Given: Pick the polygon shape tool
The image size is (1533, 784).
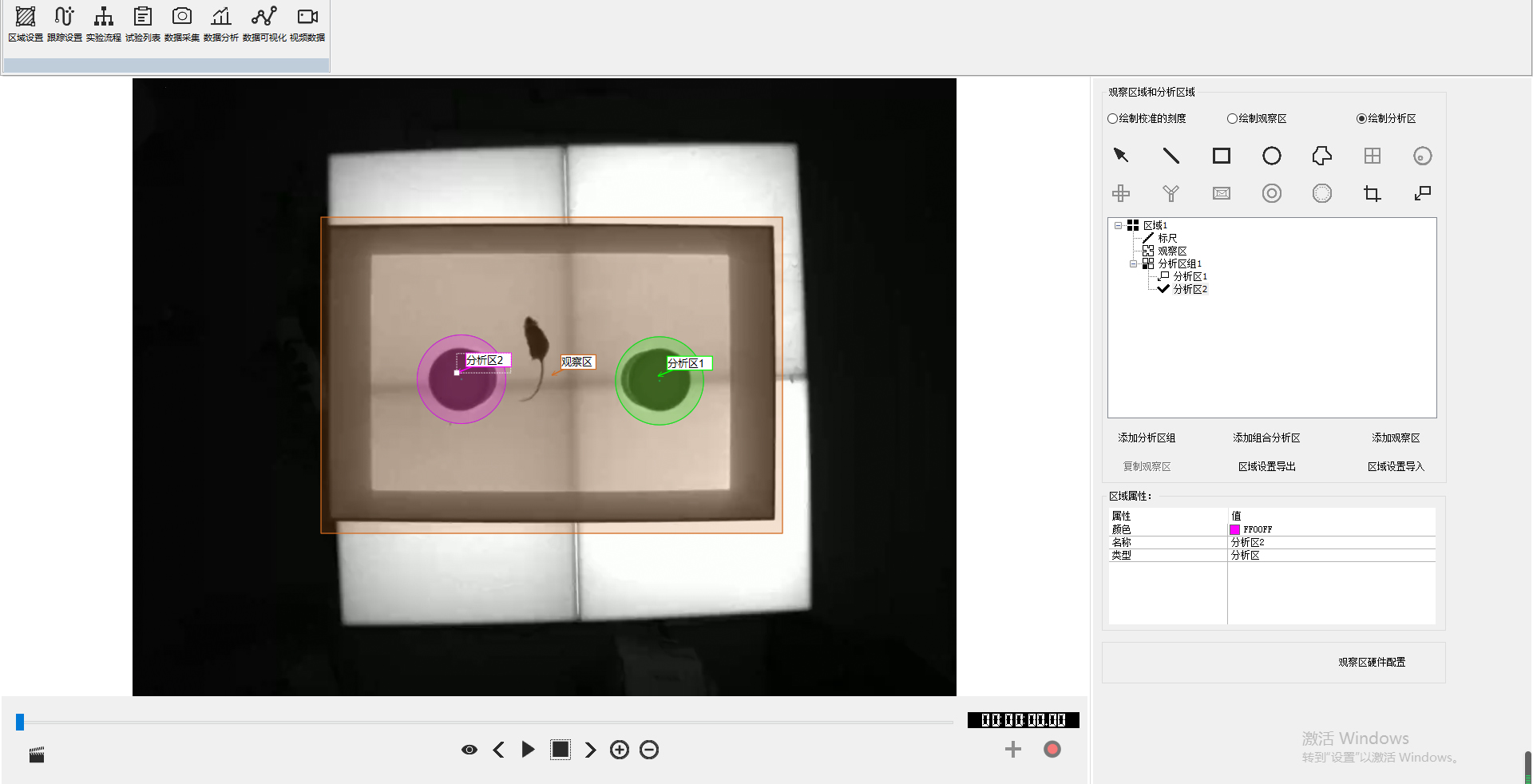Looking at the screenshot, I should pyautogui.click(x=1321, y=156).
